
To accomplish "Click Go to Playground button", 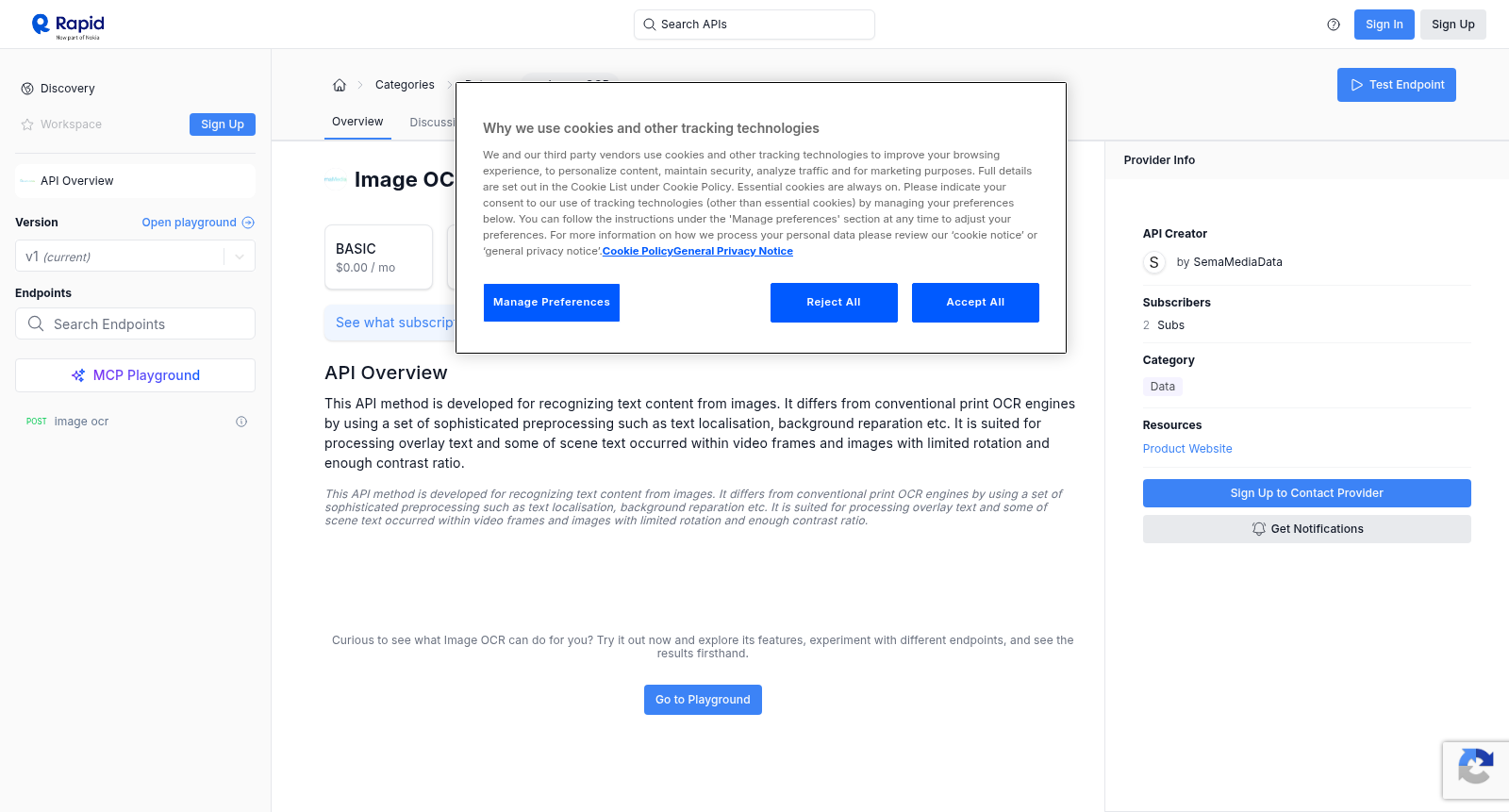I will point(703,700).
